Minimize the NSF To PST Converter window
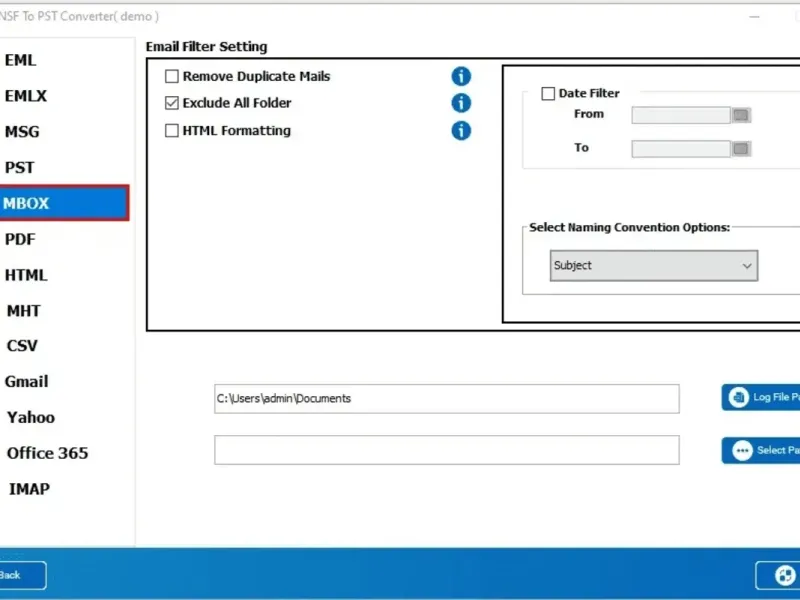The width and height of the screenshot is (800, 600). (755, 17)
